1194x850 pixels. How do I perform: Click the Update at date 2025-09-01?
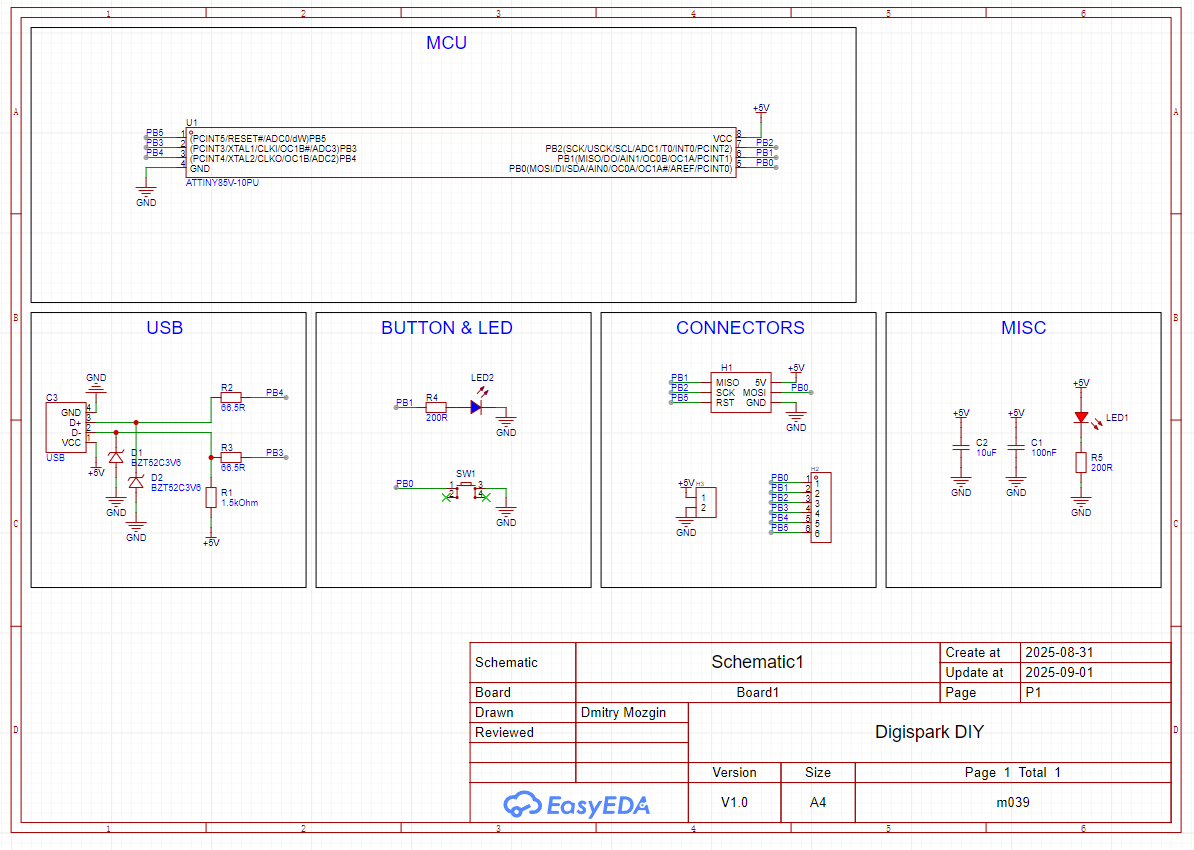[1059, 672]
